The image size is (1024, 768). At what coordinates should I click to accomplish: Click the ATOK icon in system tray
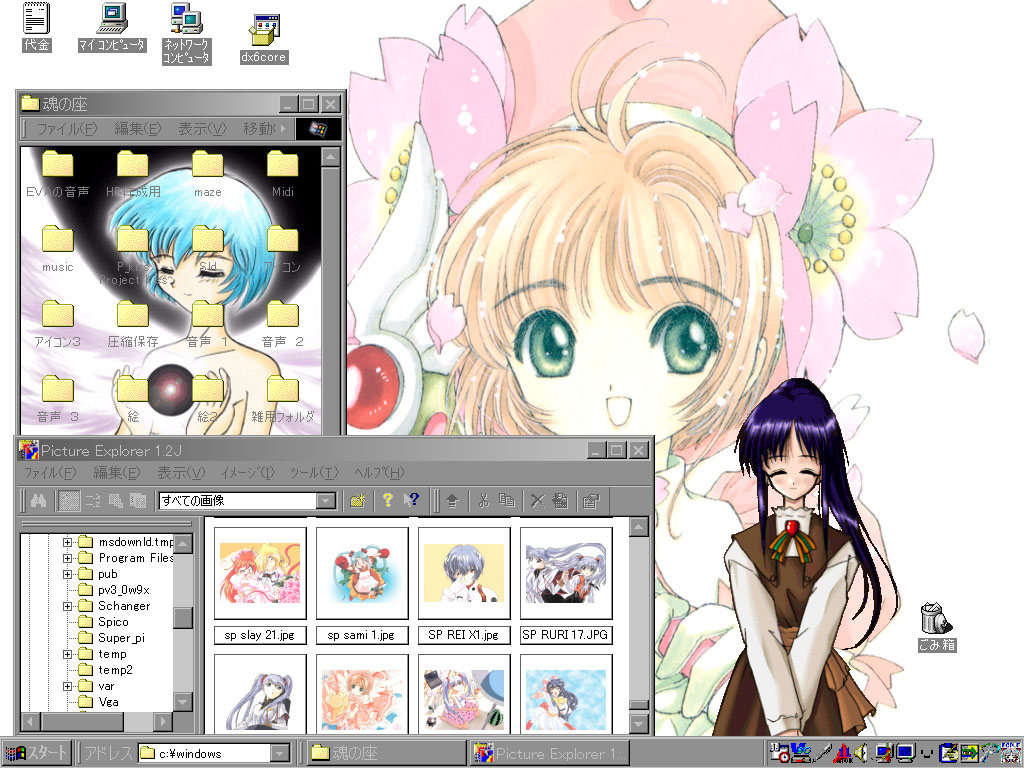click(842, 753)
